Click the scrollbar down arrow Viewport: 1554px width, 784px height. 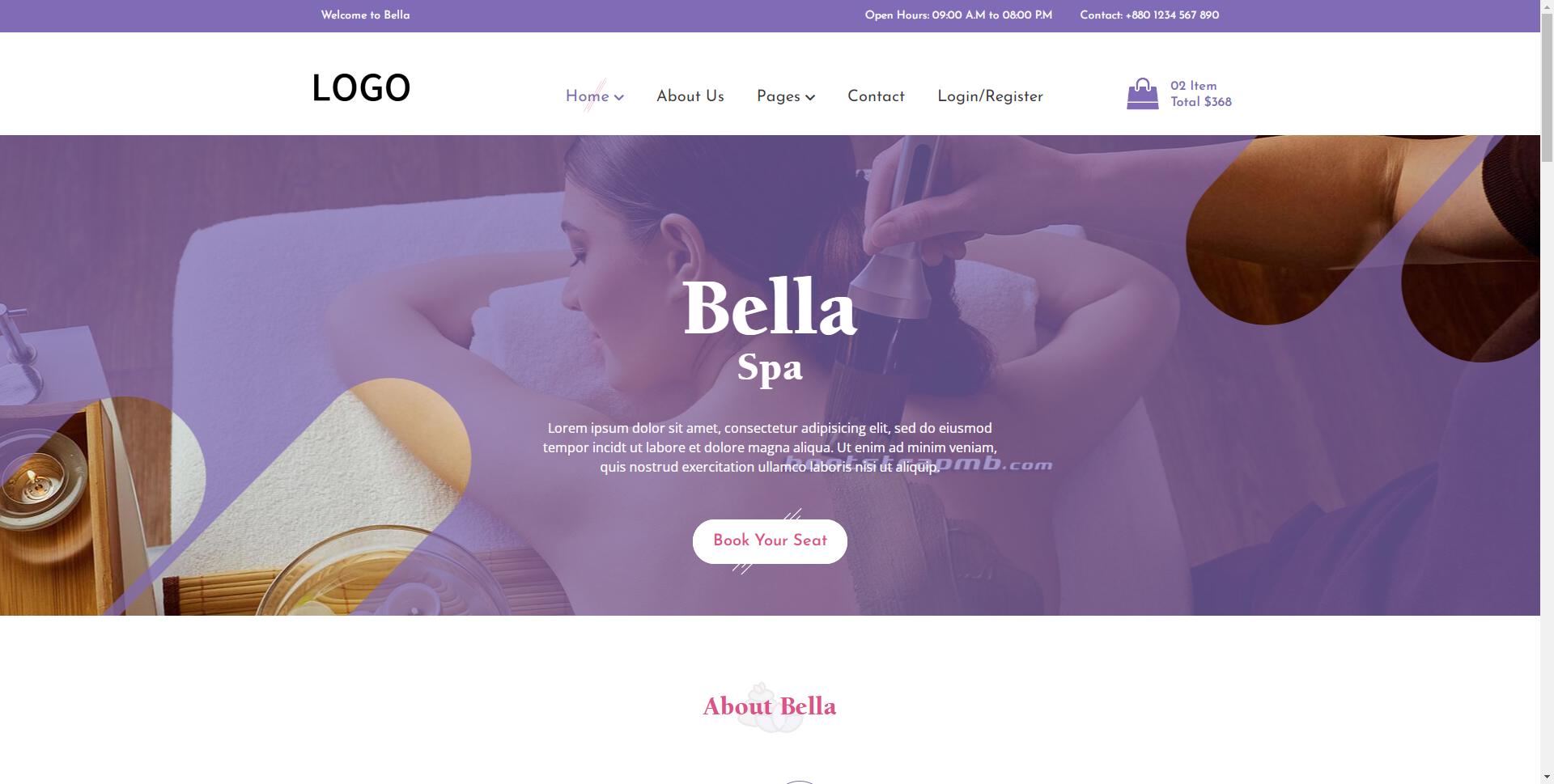[x=1547, y=777]
